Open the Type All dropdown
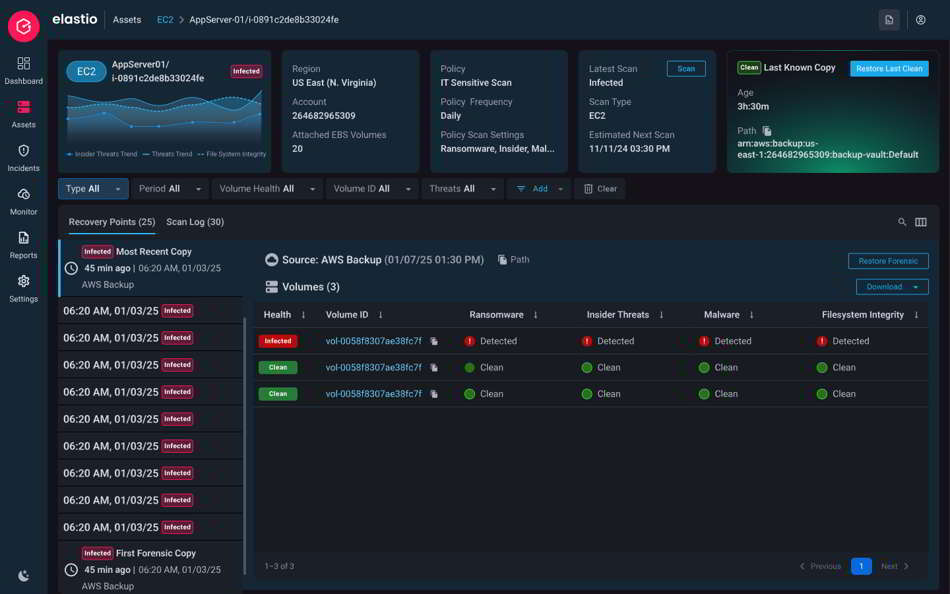The height and width of the screenshot is (594, 950). [x=93, y=189]
